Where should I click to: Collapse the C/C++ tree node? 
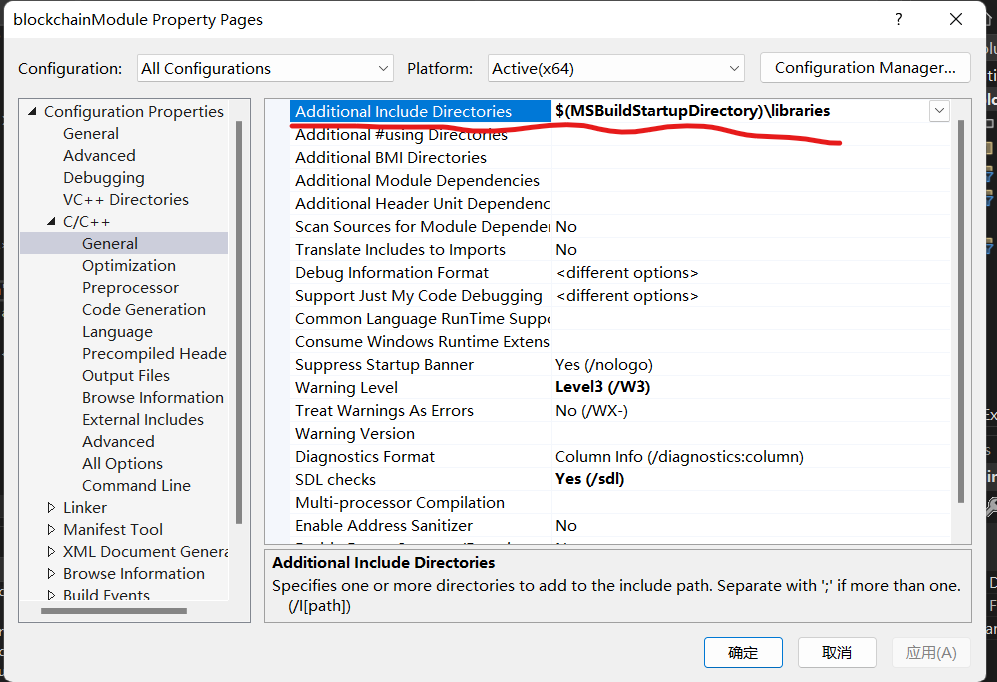[x=51, y=222]
